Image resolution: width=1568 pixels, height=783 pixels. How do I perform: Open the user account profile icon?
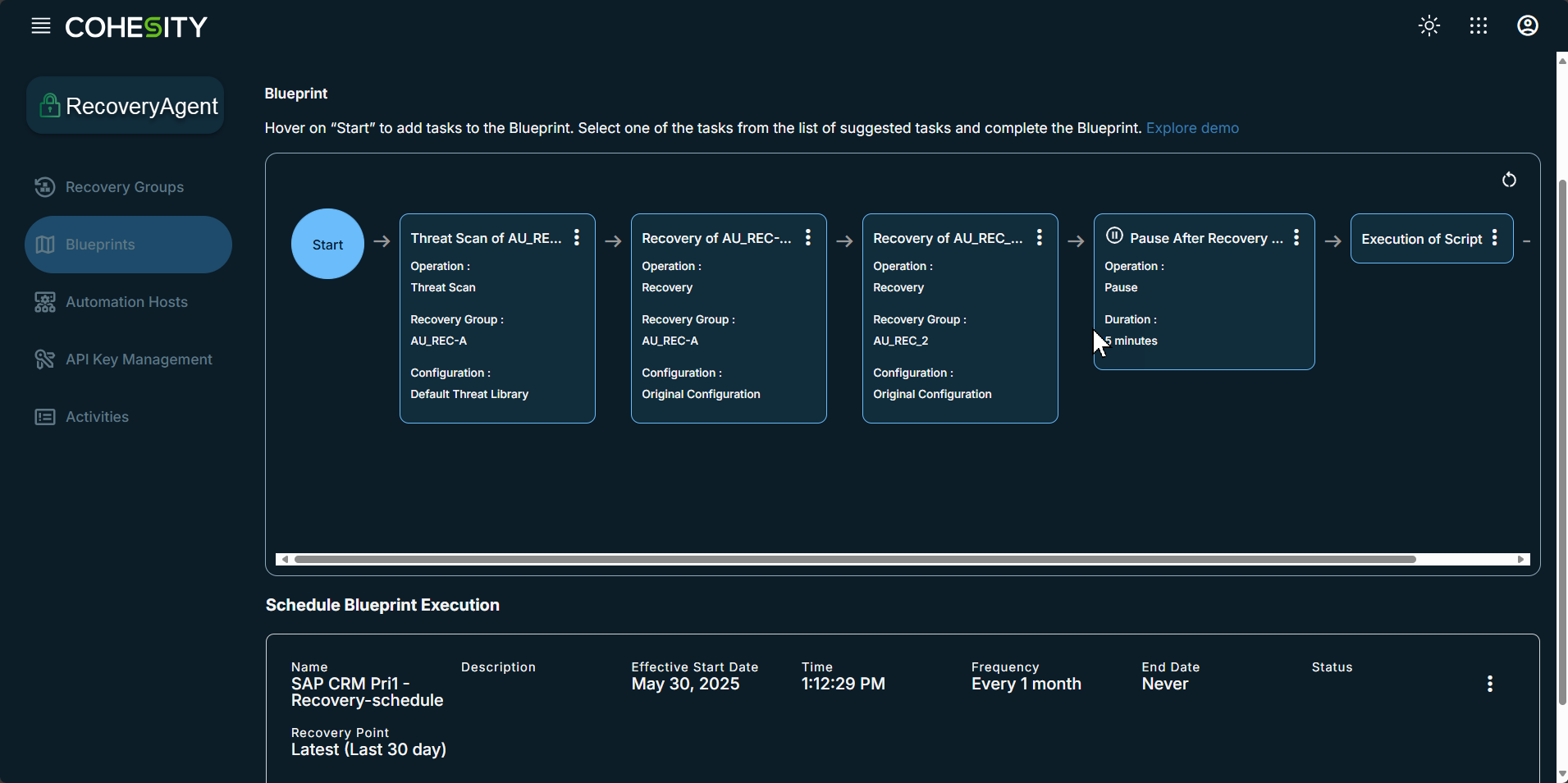pyautogui.click(x=1527, y=26)
